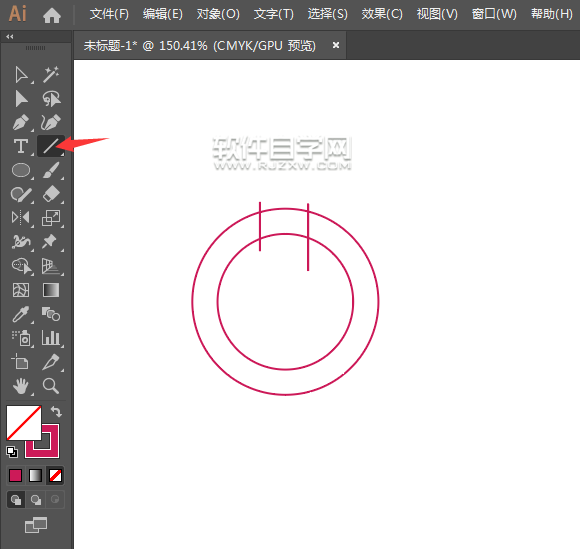Image resolution: width=580 pixels, height=549 pixels.
Task: Click the left vertical line segment
Action: coord(260,226)
